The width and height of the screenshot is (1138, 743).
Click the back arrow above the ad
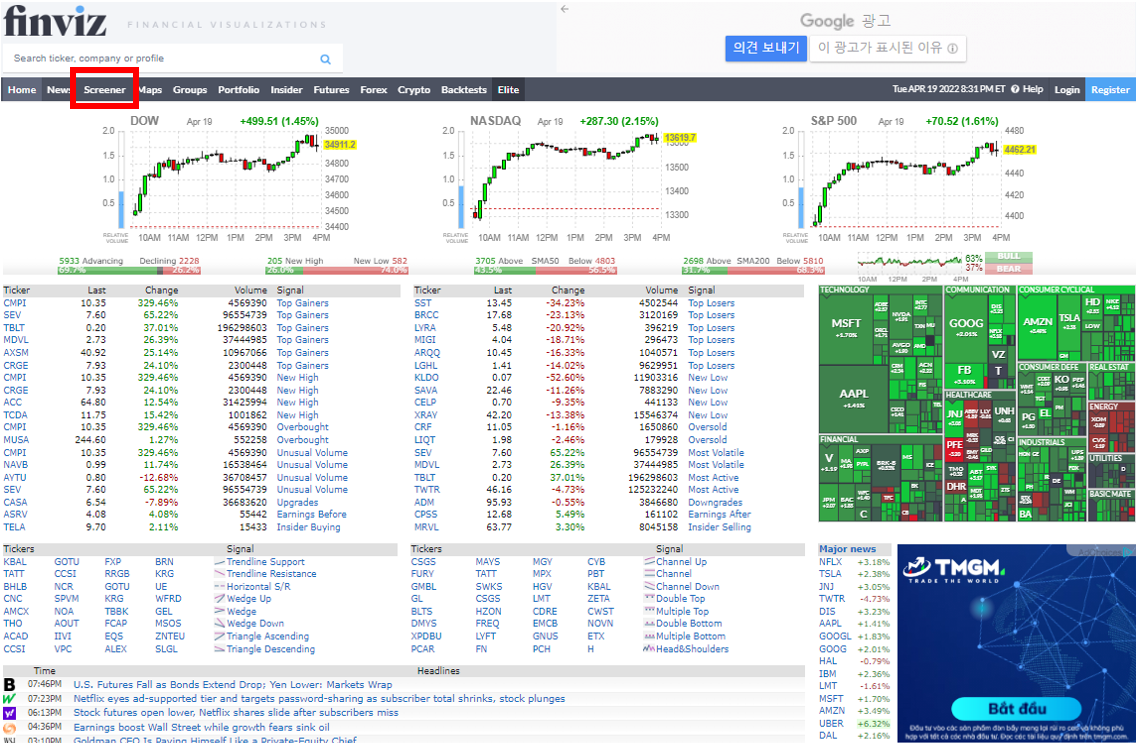coord(565,9)
